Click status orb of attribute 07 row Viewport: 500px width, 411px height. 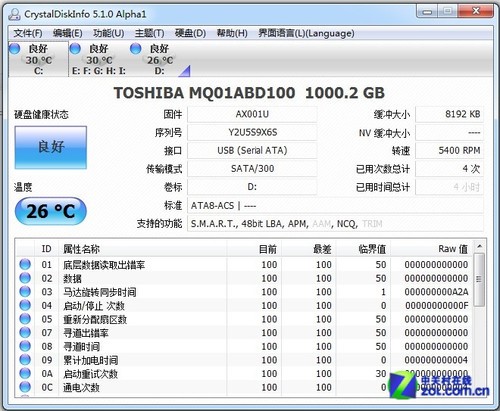coord(25,333)
